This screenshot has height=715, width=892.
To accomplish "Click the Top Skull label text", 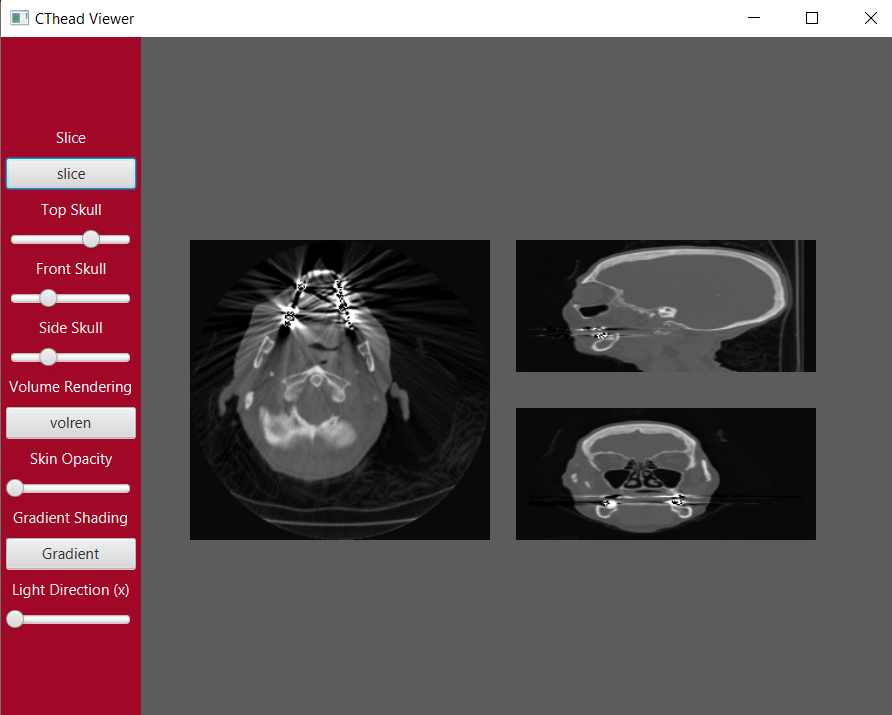I will click(70, 209).
